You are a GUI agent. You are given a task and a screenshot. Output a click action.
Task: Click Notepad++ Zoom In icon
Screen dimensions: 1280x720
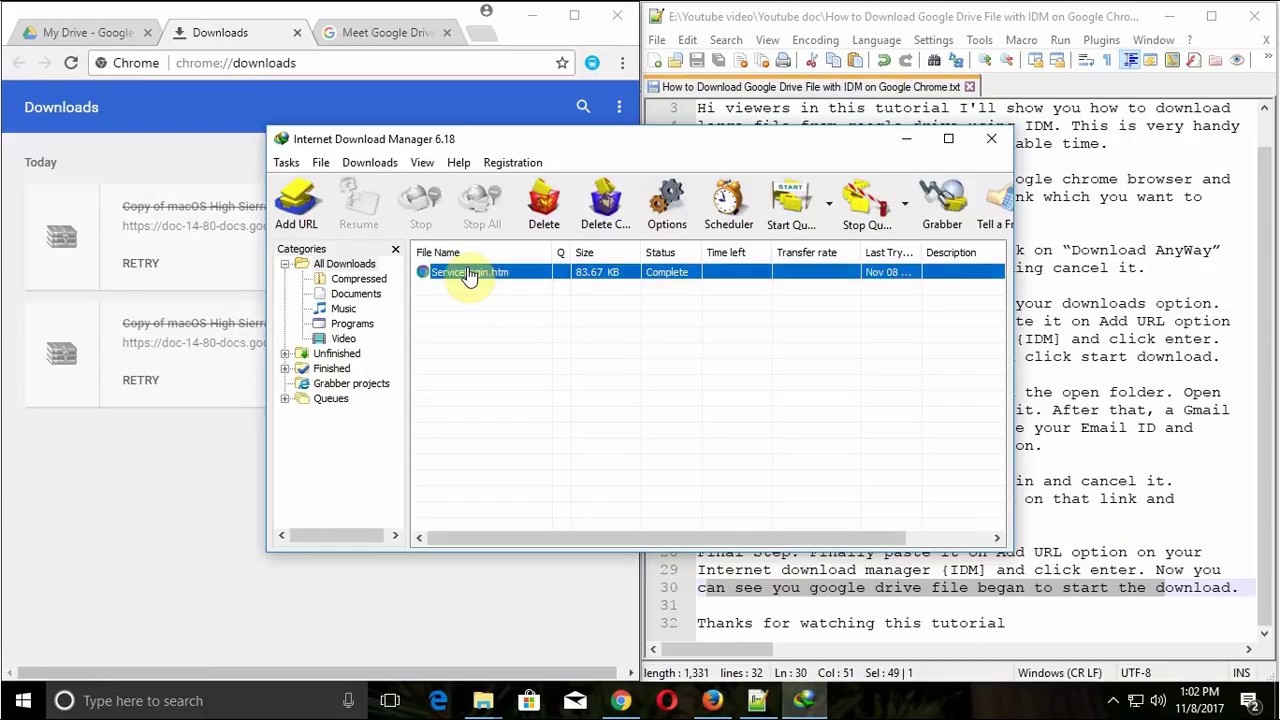pyautogui.click(x=985, y=61)
